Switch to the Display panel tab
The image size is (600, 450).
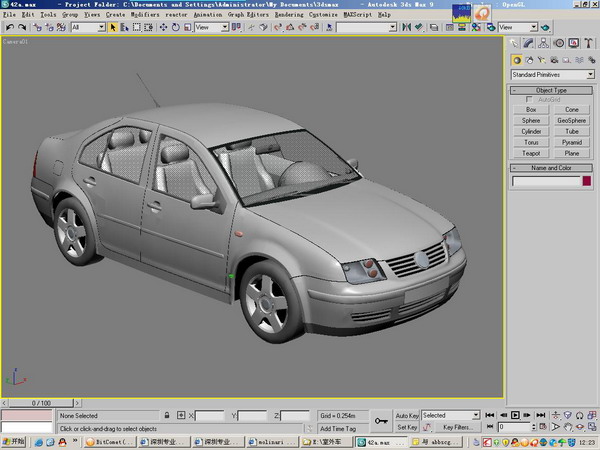[x=573, y=43]
